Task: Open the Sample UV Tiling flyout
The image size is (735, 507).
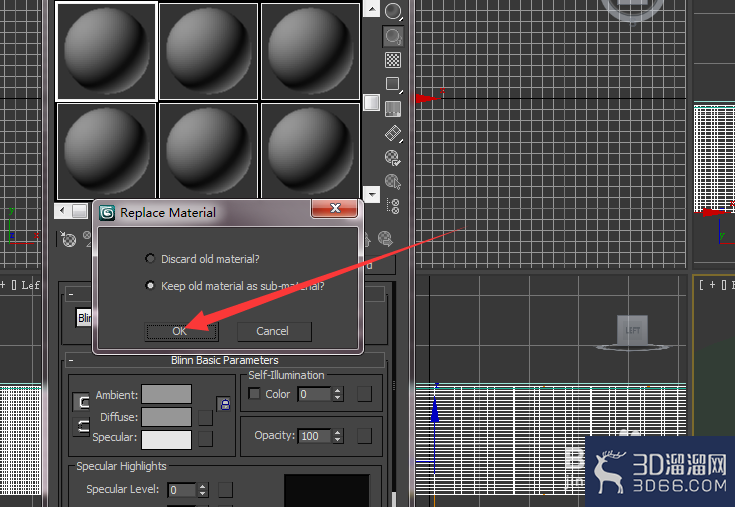Action: click(x=393, y=85)
